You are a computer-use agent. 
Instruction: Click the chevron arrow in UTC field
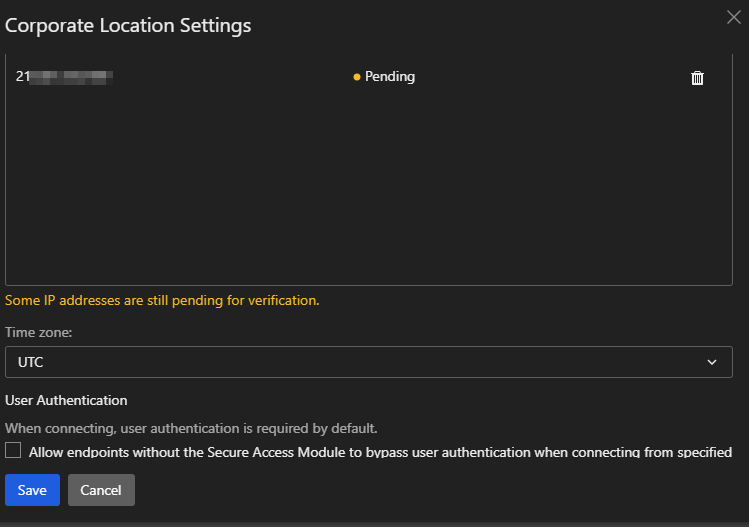pyautogui.click(x=712, y=362)
